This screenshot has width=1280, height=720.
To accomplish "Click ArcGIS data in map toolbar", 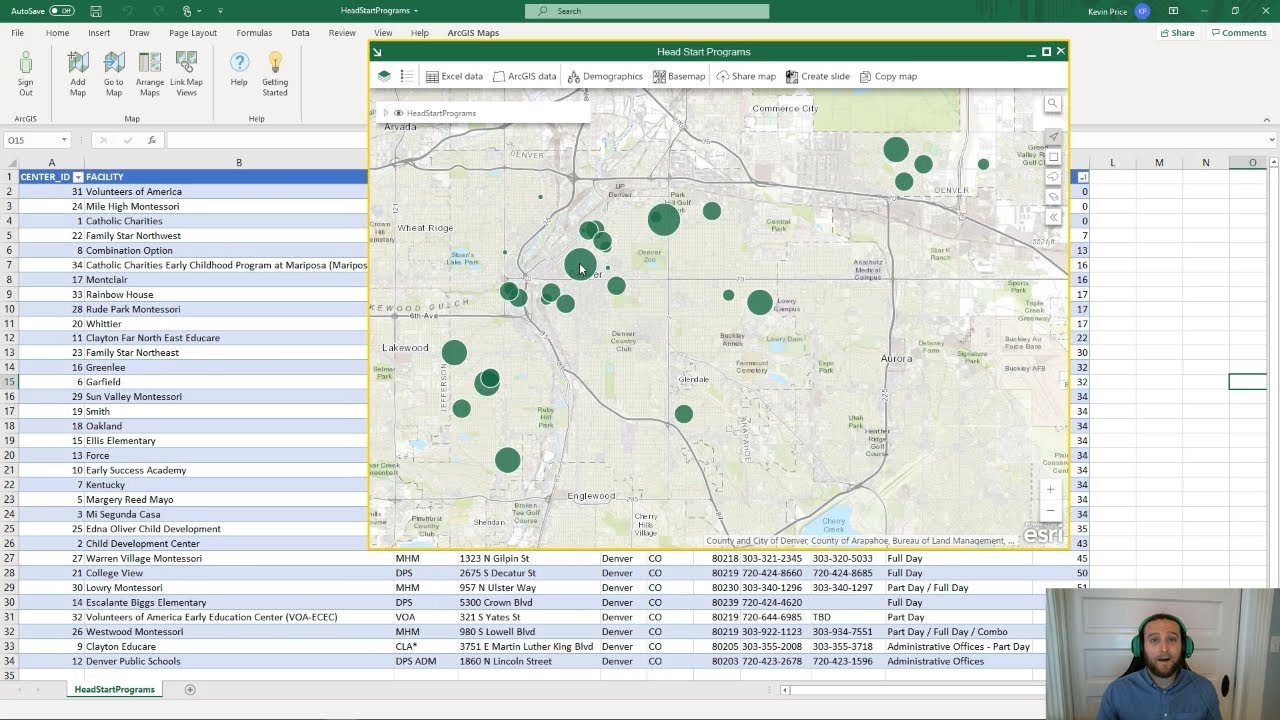I will click(524, 76).
